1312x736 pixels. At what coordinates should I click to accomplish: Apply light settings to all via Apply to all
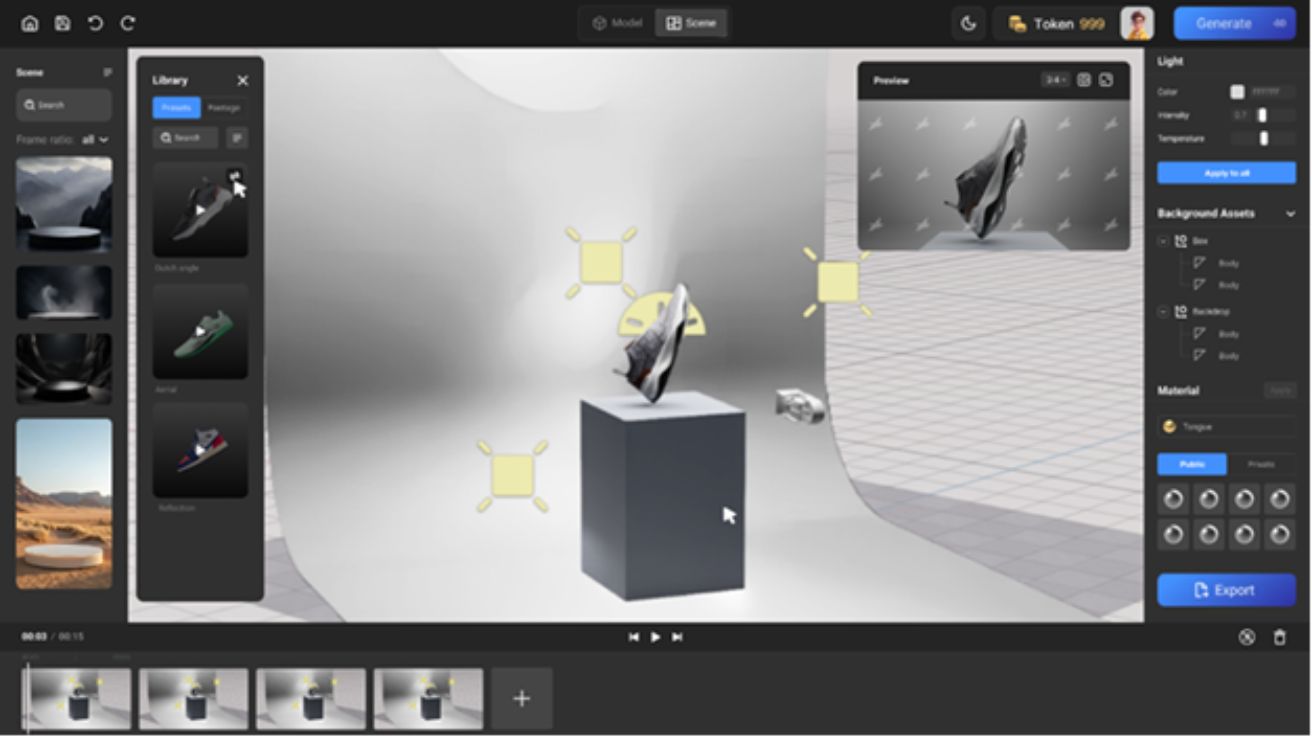pos(1229,172)
